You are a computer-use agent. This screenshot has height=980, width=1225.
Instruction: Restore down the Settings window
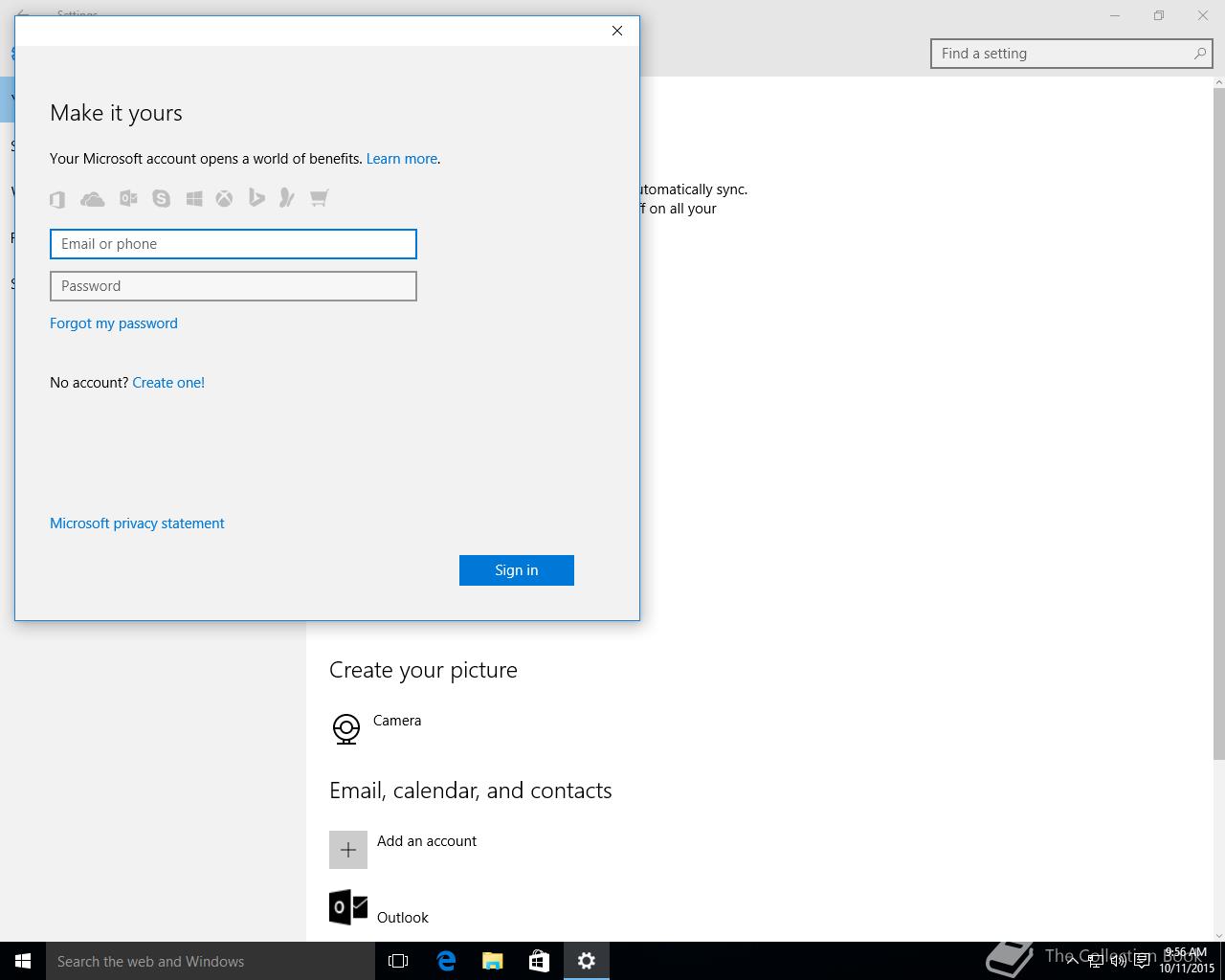click(1159, 15)
